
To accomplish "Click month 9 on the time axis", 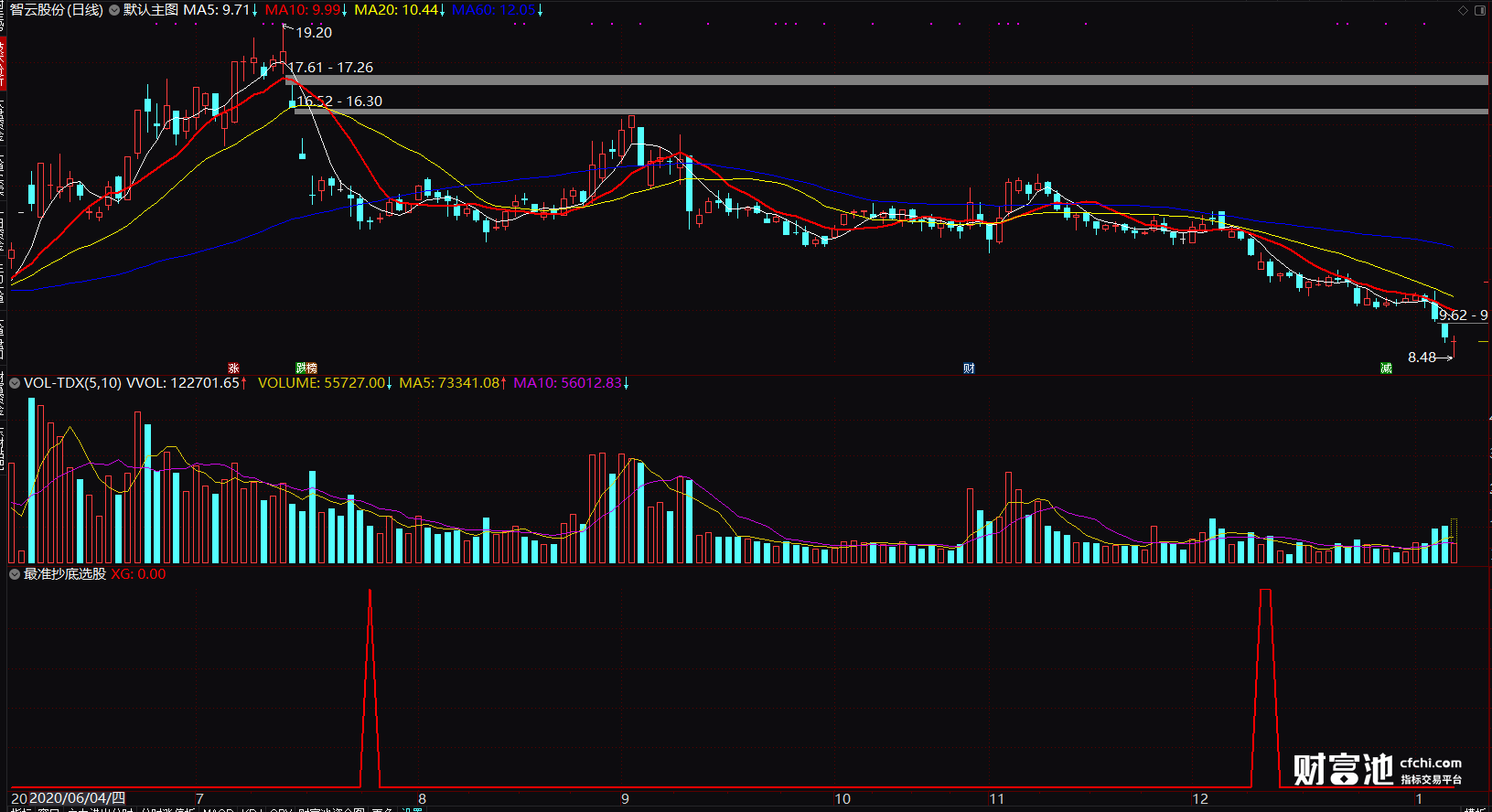I will (625, 799).
